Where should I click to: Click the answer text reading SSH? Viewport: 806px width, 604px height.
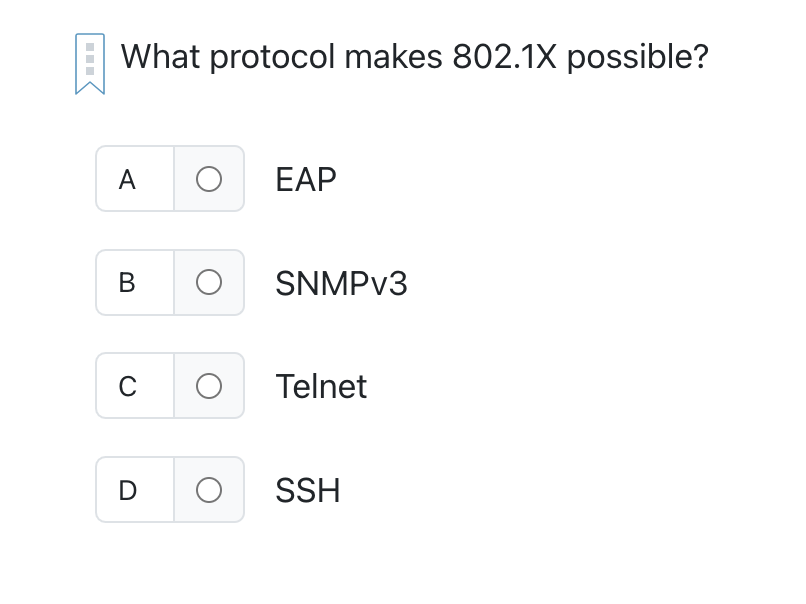coord(307,489)
